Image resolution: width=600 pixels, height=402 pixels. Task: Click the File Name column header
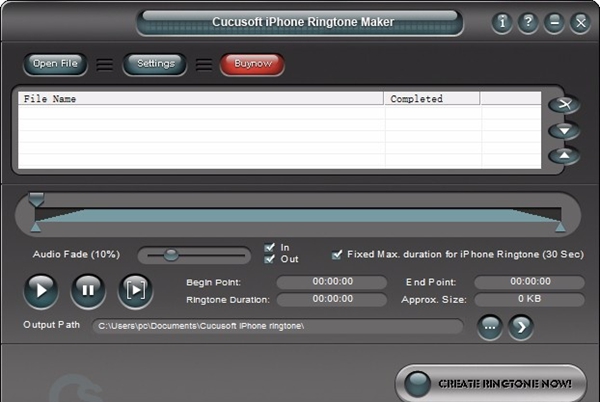point(201,99)
